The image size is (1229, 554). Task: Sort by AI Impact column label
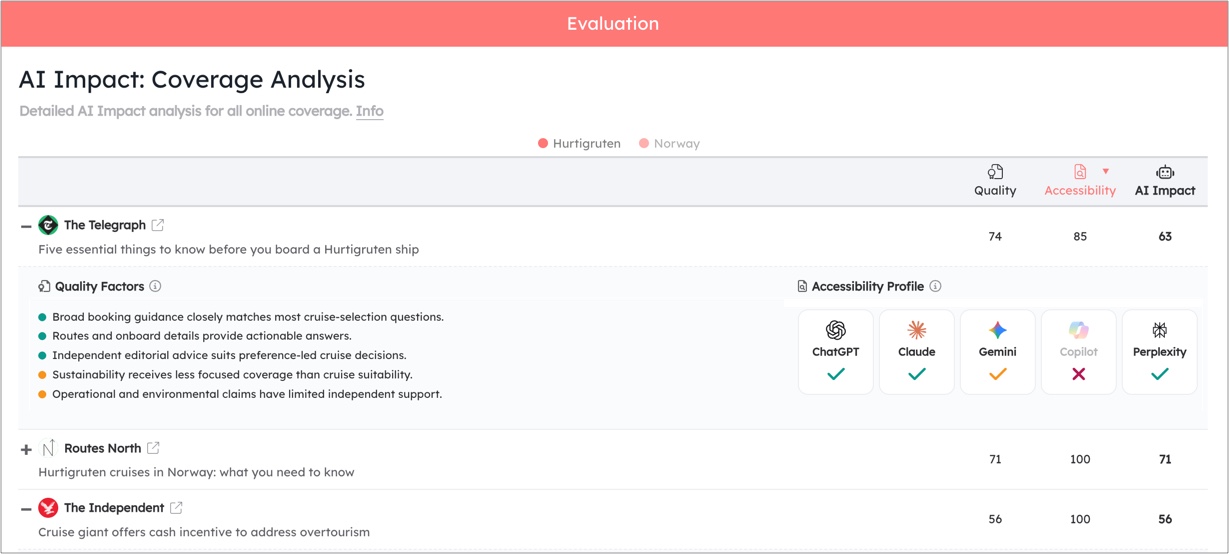coord(1165,190)
